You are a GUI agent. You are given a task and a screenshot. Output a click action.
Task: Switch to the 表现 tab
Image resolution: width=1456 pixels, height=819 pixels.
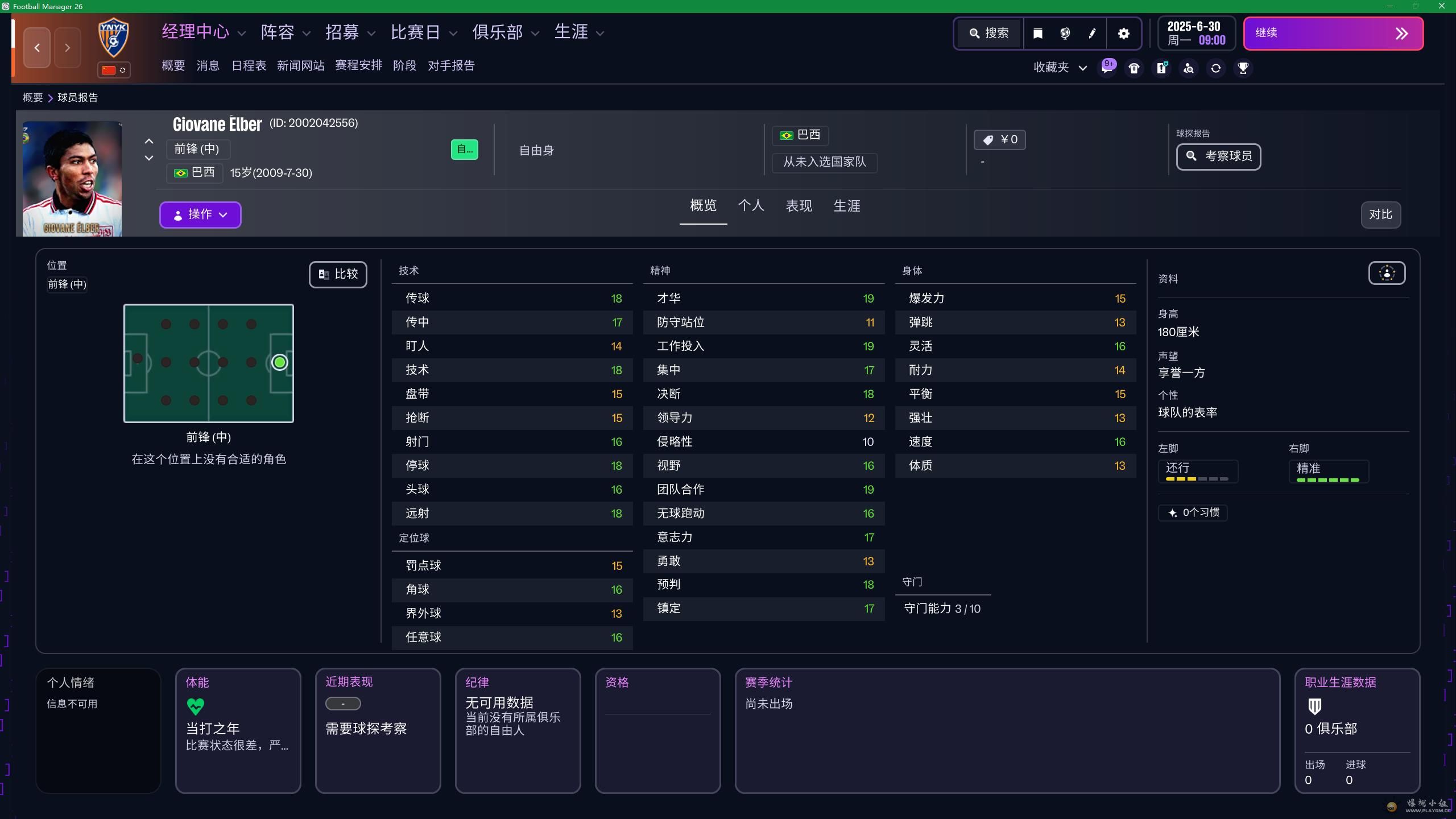pyautogui.click(x=799, y=206)
